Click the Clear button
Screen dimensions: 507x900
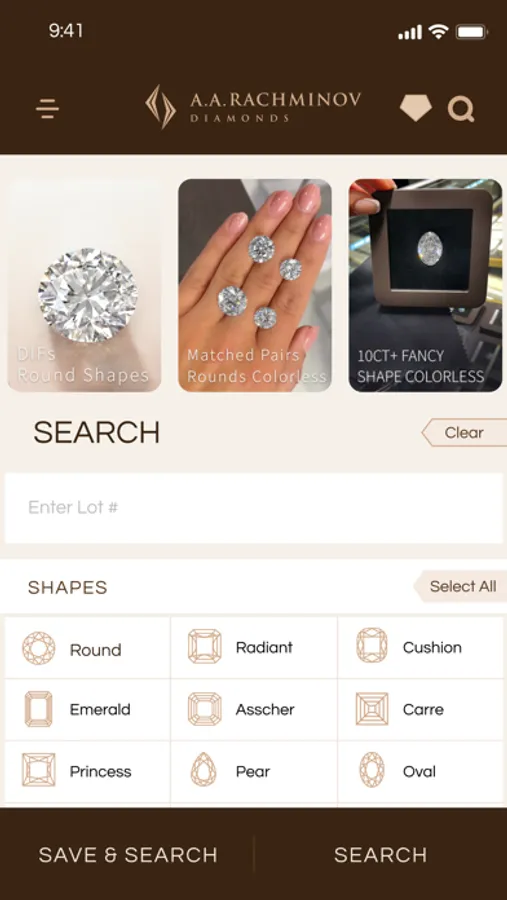[465, 433]
